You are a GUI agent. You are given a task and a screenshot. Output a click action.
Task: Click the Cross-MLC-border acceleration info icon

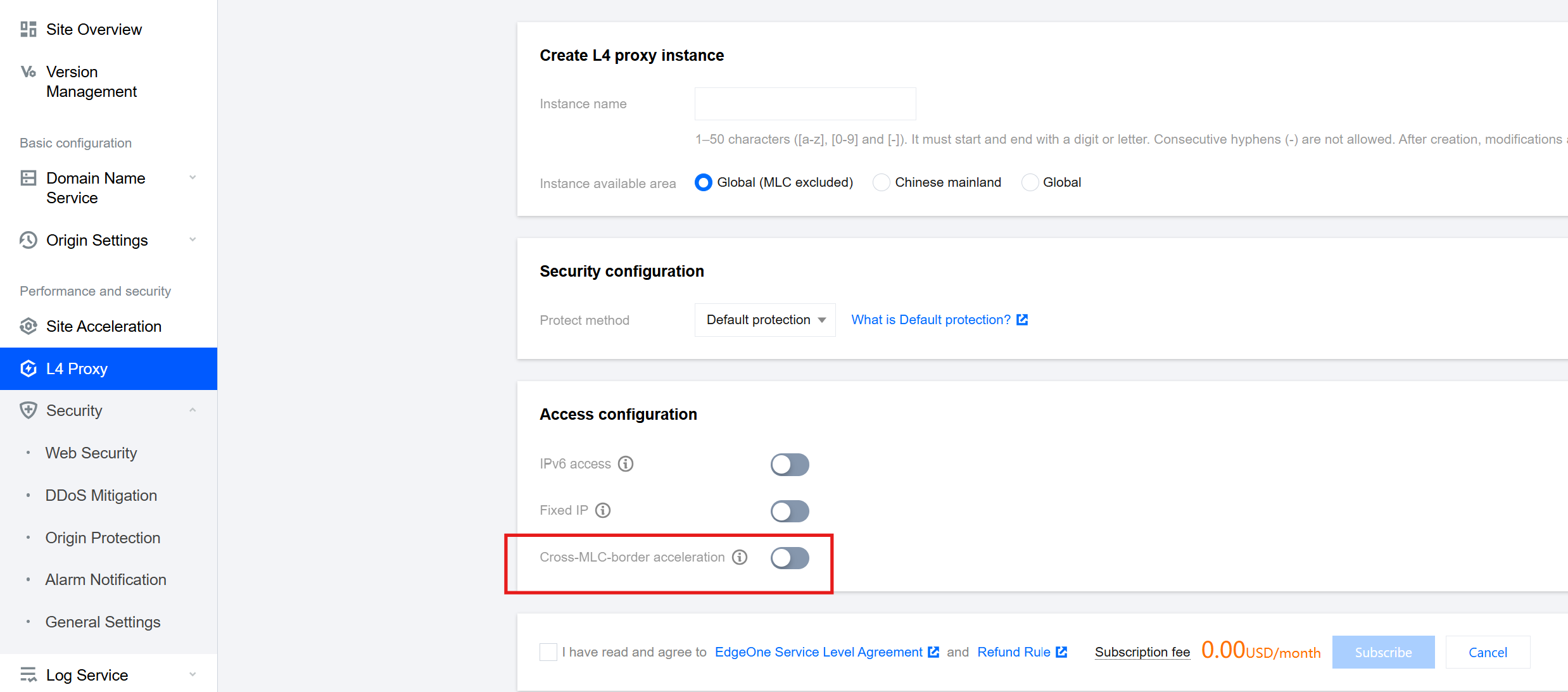(740, 557)
